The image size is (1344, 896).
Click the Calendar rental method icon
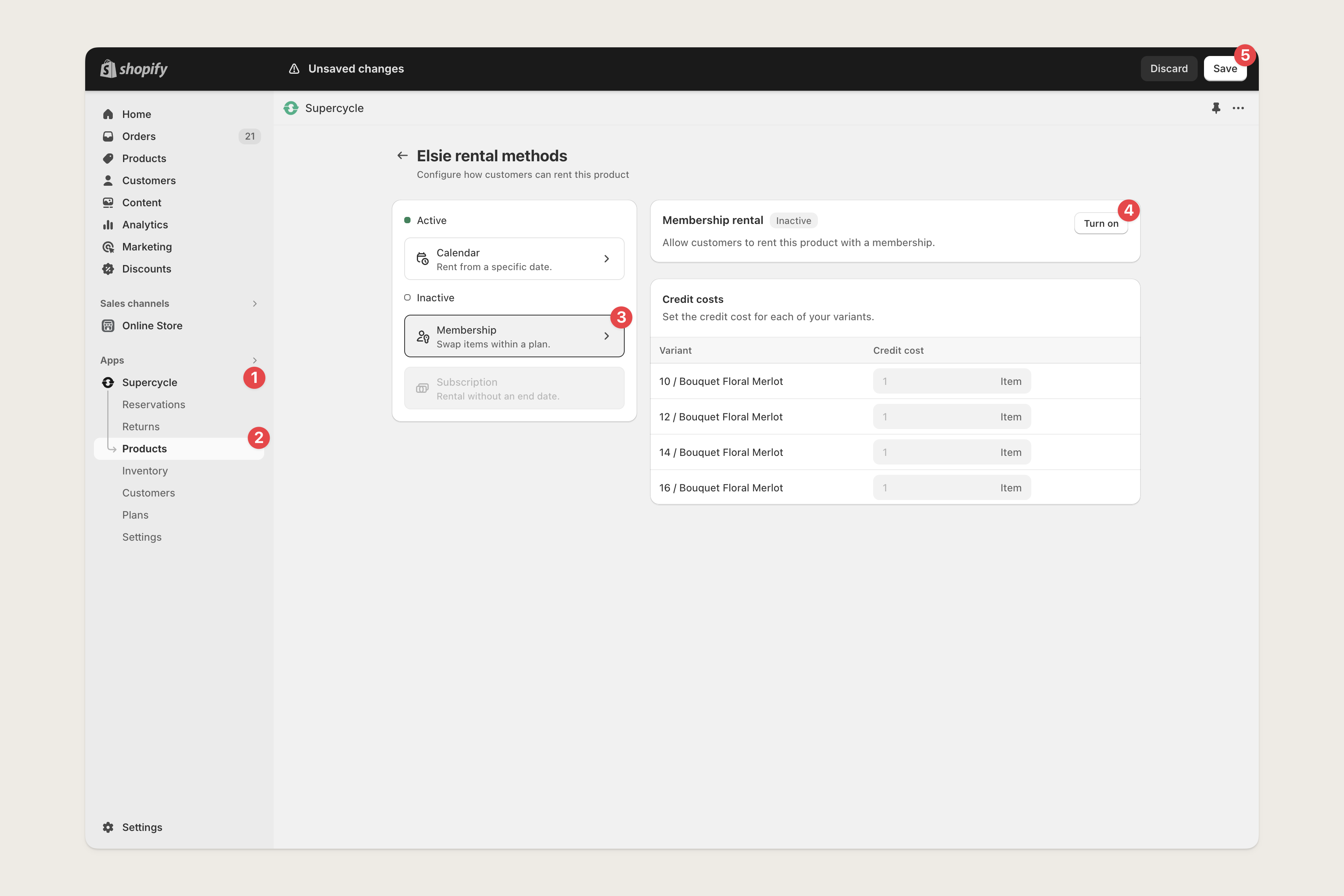click(x=422, y=259)
